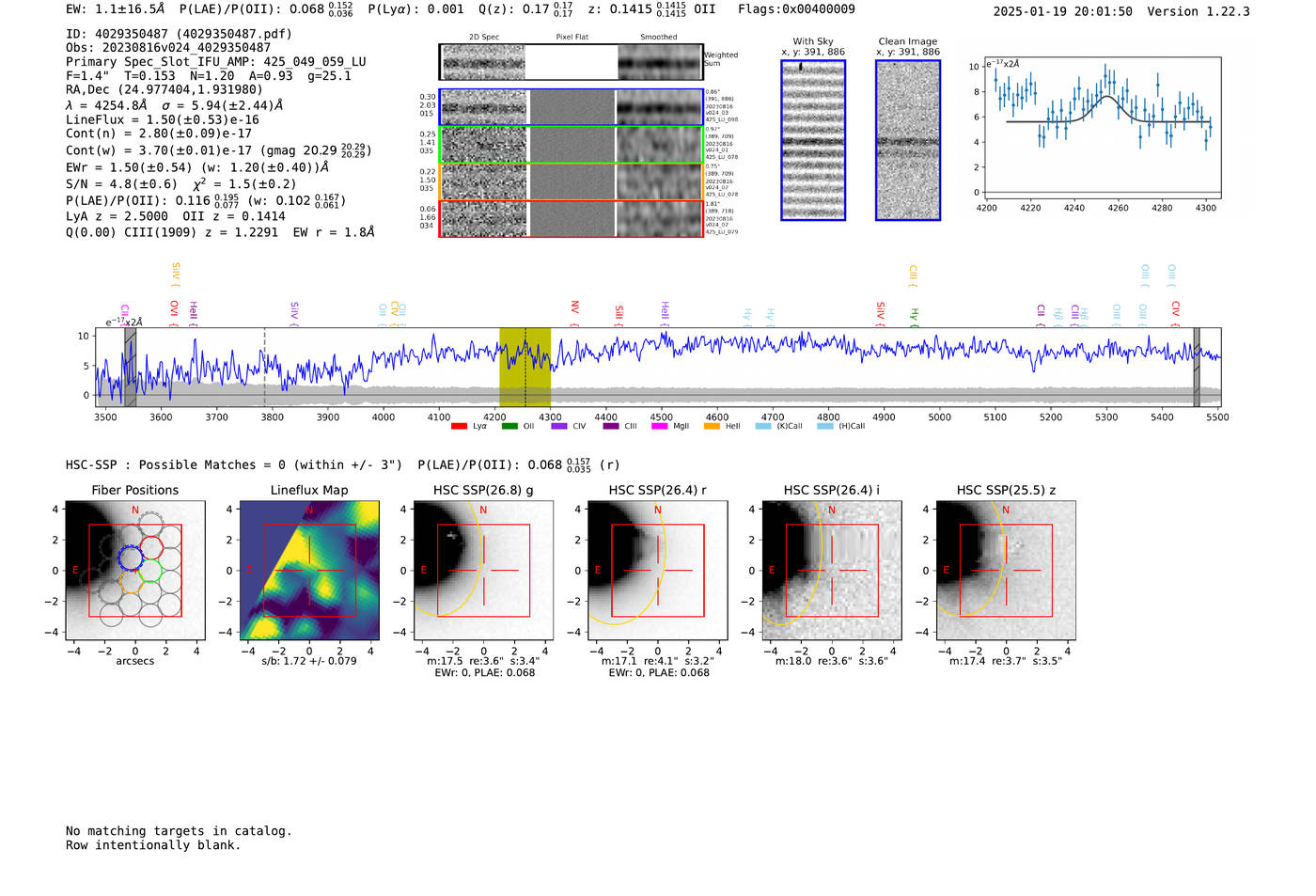Viewport: 1316px width, 896px height.
Task: Click the RA,Dec coordinates line
Action: [164, 90]
